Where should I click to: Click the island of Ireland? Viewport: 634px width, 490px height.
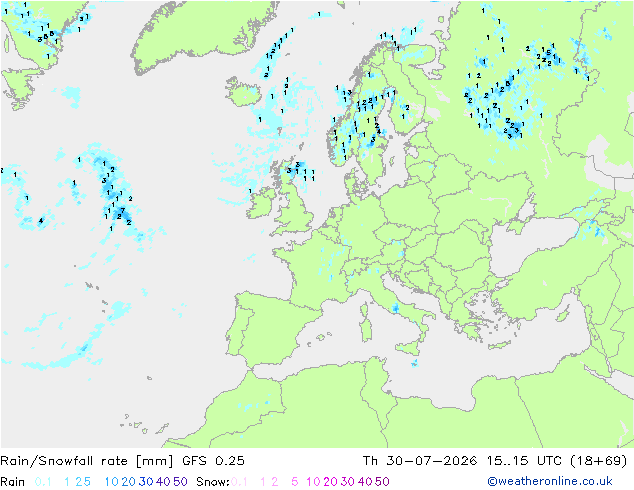pos(261,203)
